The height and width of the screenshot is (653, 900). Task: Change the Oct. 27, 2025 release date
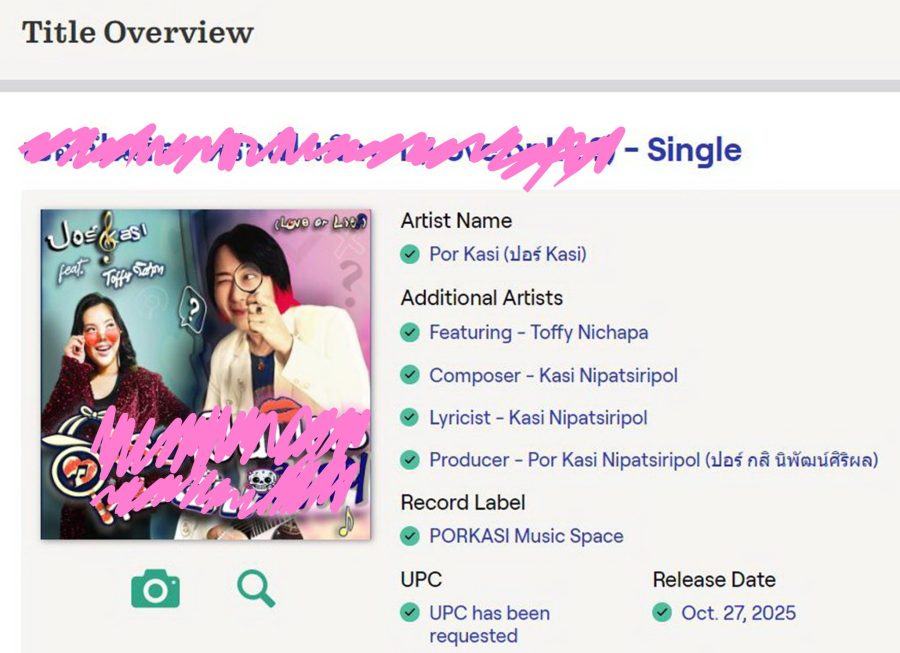[x=738, y=612]
